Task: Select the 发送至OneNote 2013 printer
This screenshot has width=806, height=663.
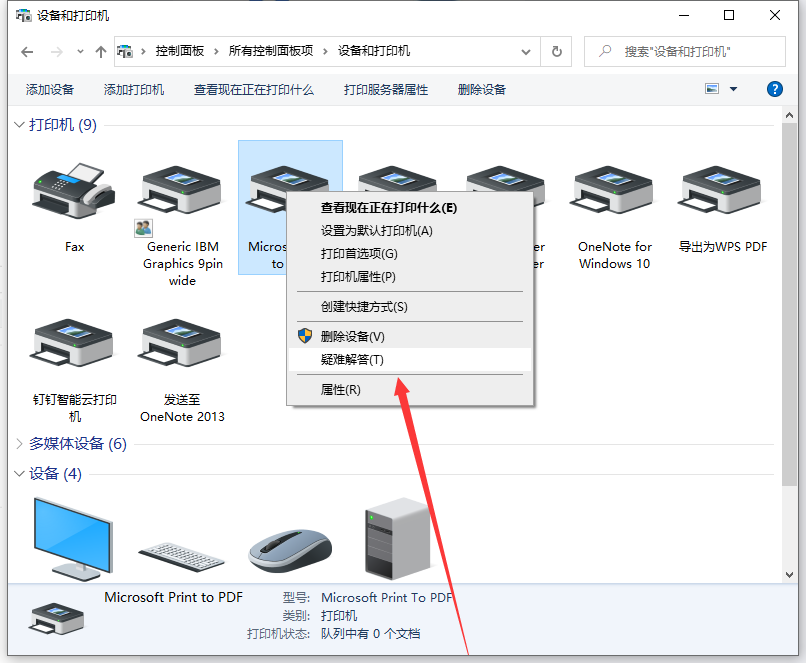Action: coord(181,340)
